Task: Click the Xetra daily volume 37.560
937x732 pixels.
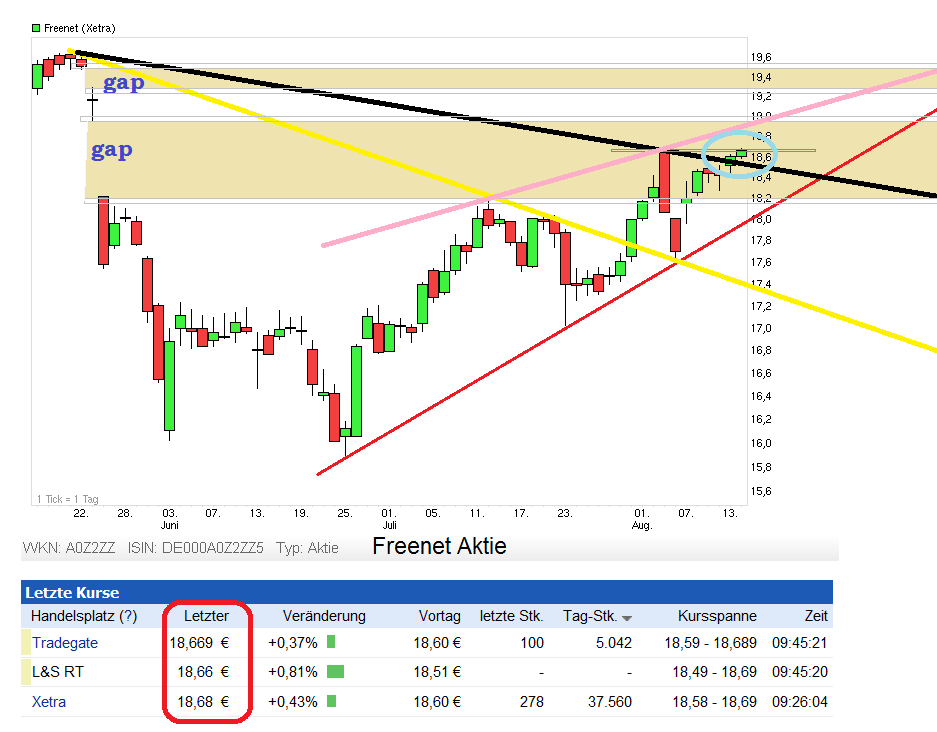Action: [610, 702]
